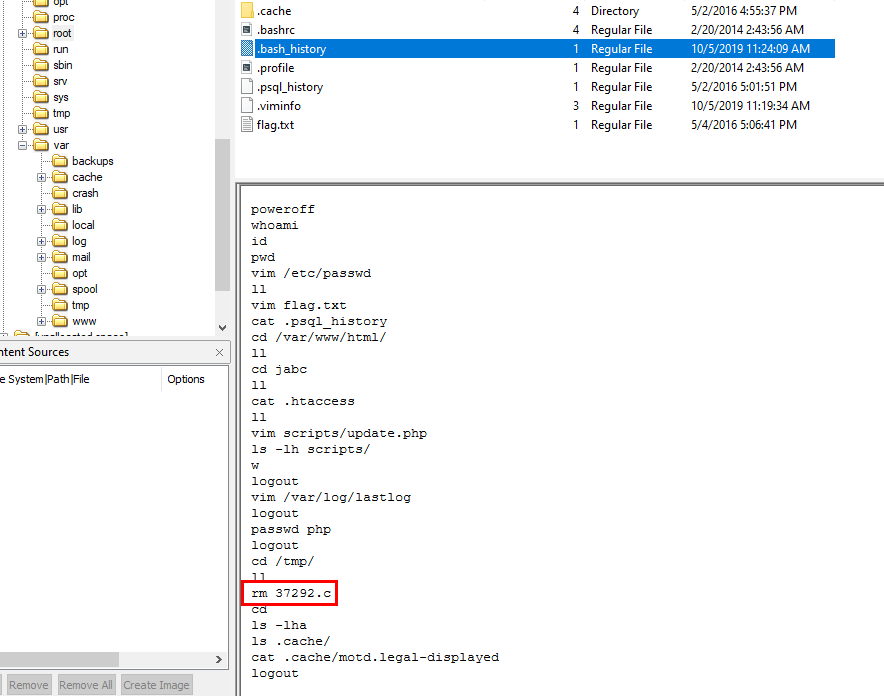This screenshot has height=696, width=884.
Task: Click the evidence tree vertical scrollbar thumb
Action: 222,215
